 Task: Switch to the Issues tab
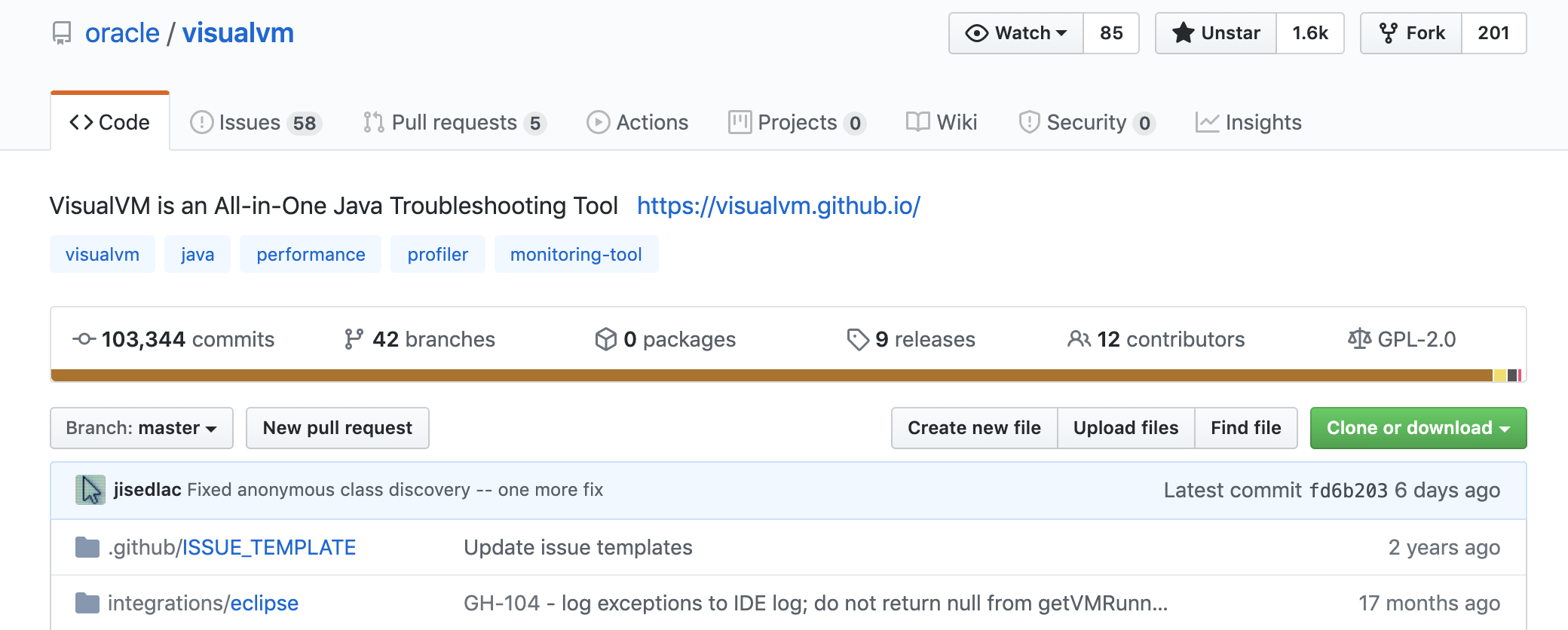click(x=256, y=122)
